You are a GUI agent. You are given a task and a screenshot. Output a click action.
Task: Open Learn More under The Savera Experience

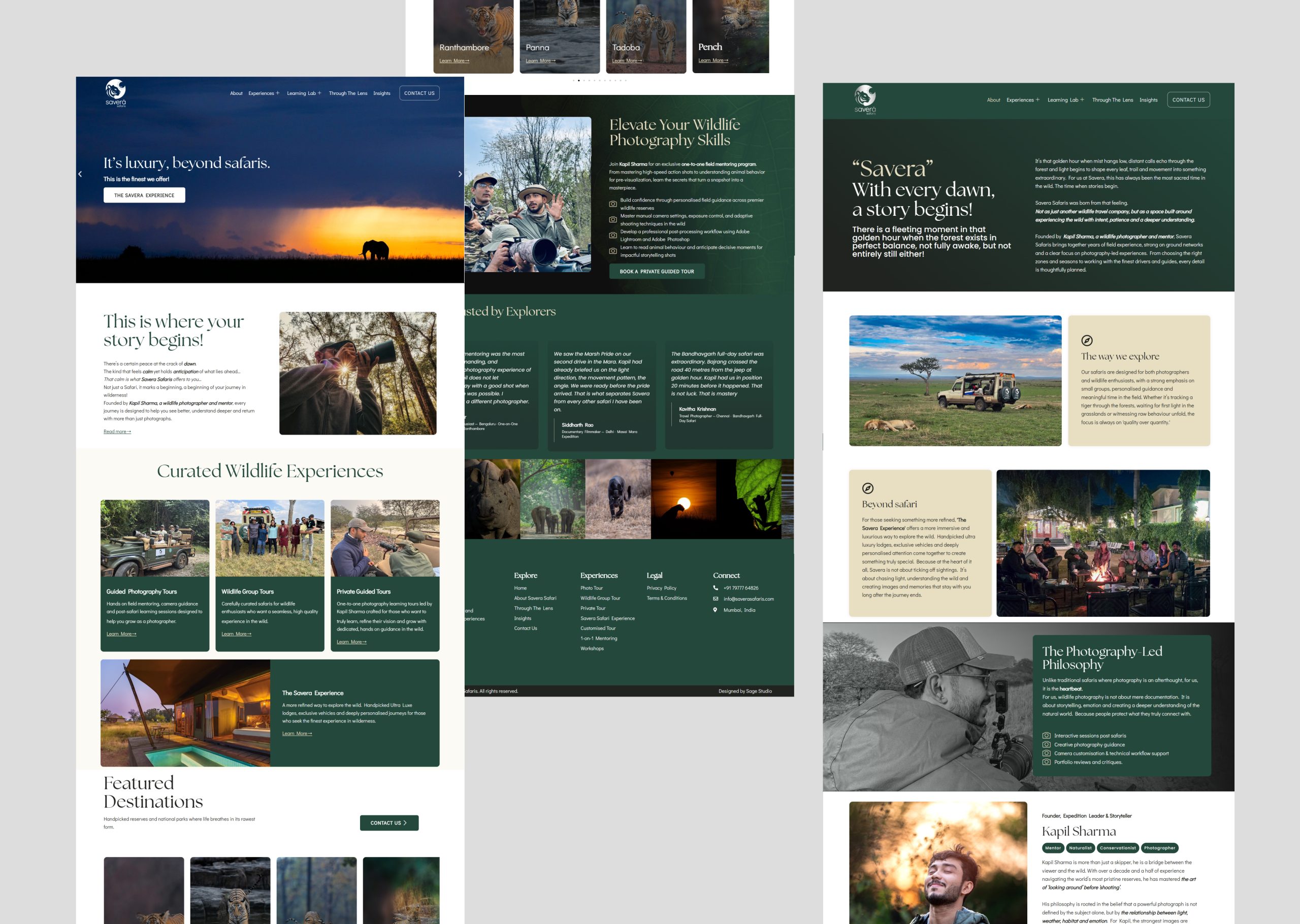pos(297,734)
